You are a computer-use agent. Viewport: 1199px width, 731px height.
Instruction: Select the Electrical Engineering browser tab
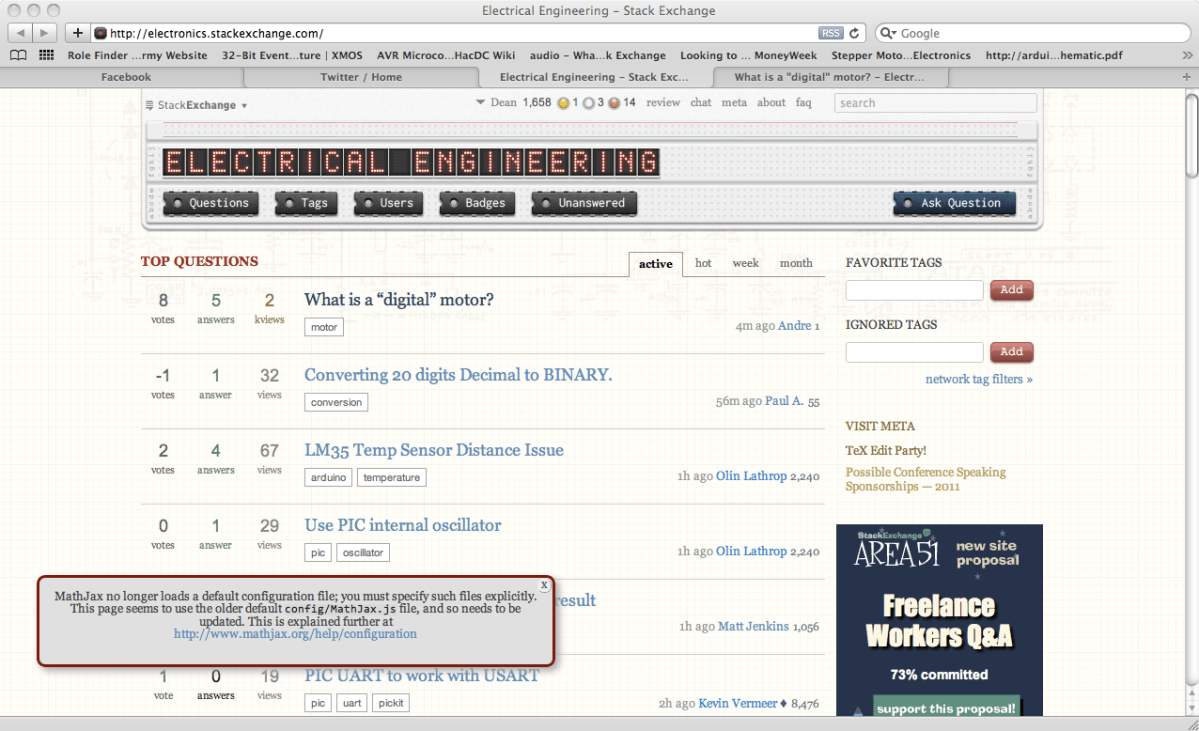pyautogui.click(x=594, y=77)
